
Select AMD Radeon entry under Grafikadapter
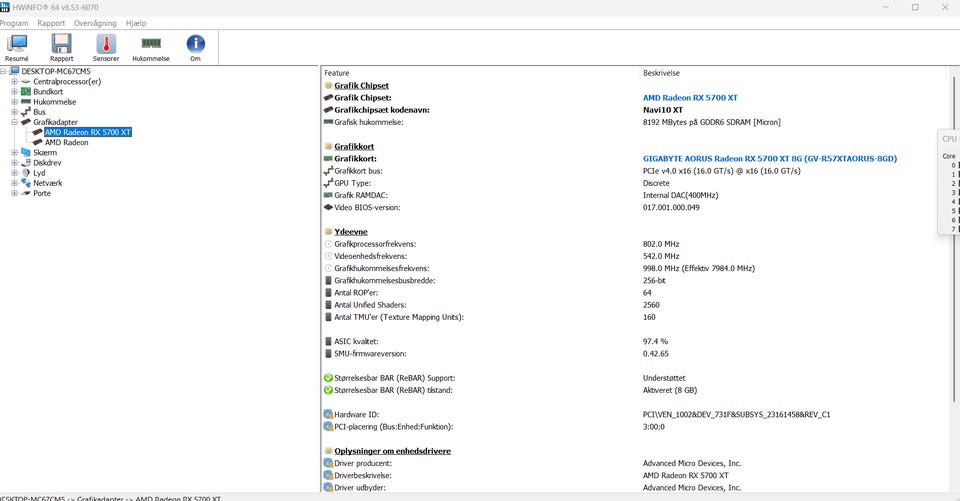[66, 142]
